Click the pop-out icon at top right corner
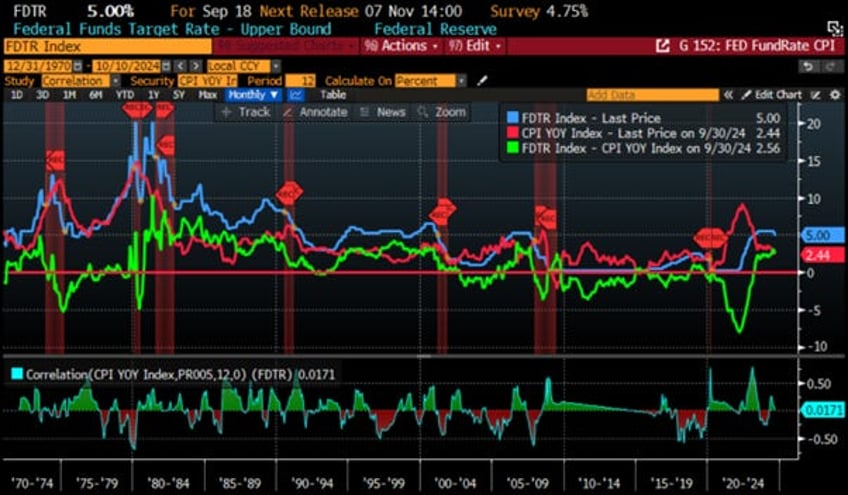 point(835,28)
